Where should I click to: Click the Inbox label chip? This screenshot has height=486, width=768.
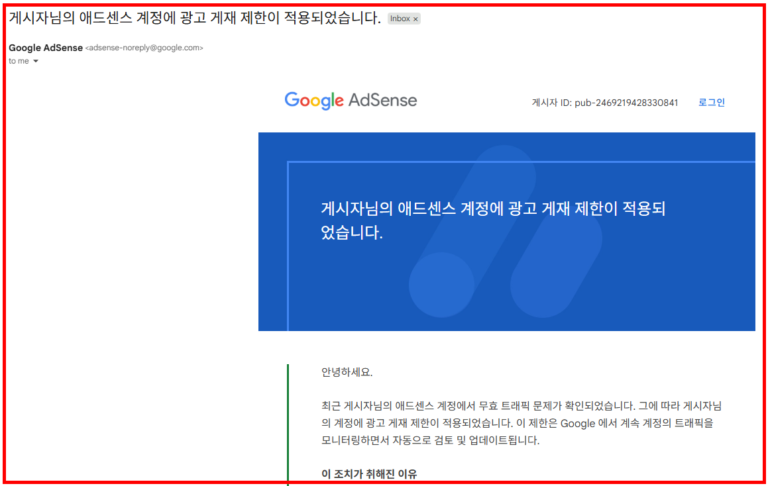(x=404, y=19)
